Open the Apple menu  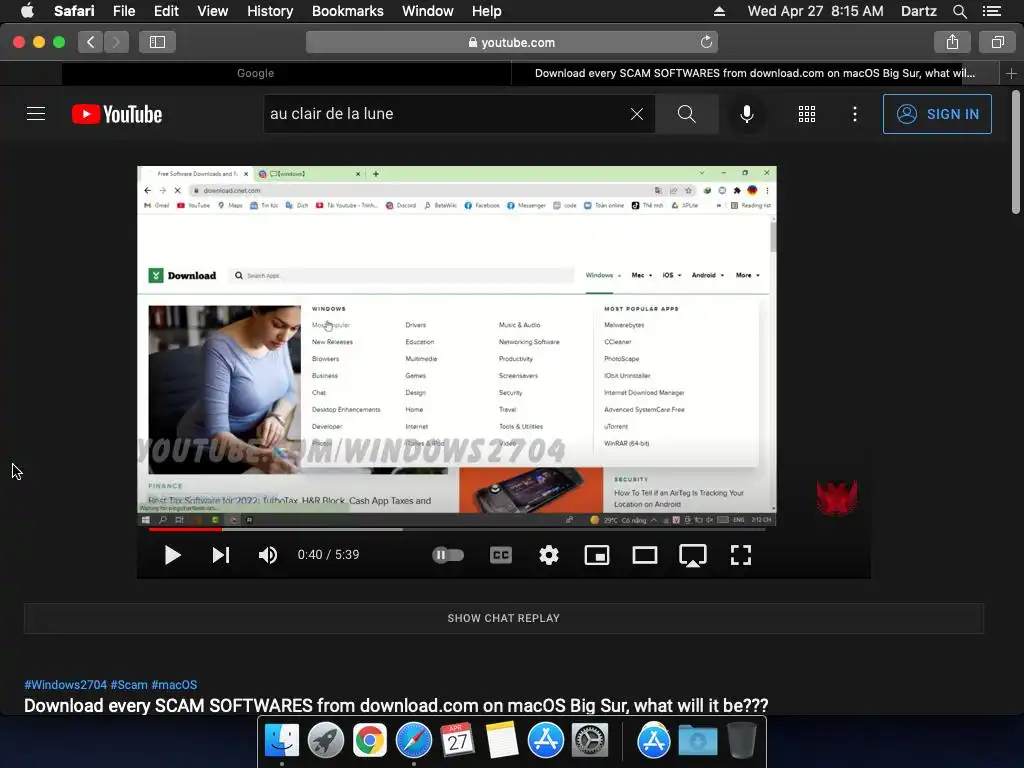click(x=27, y=11)
